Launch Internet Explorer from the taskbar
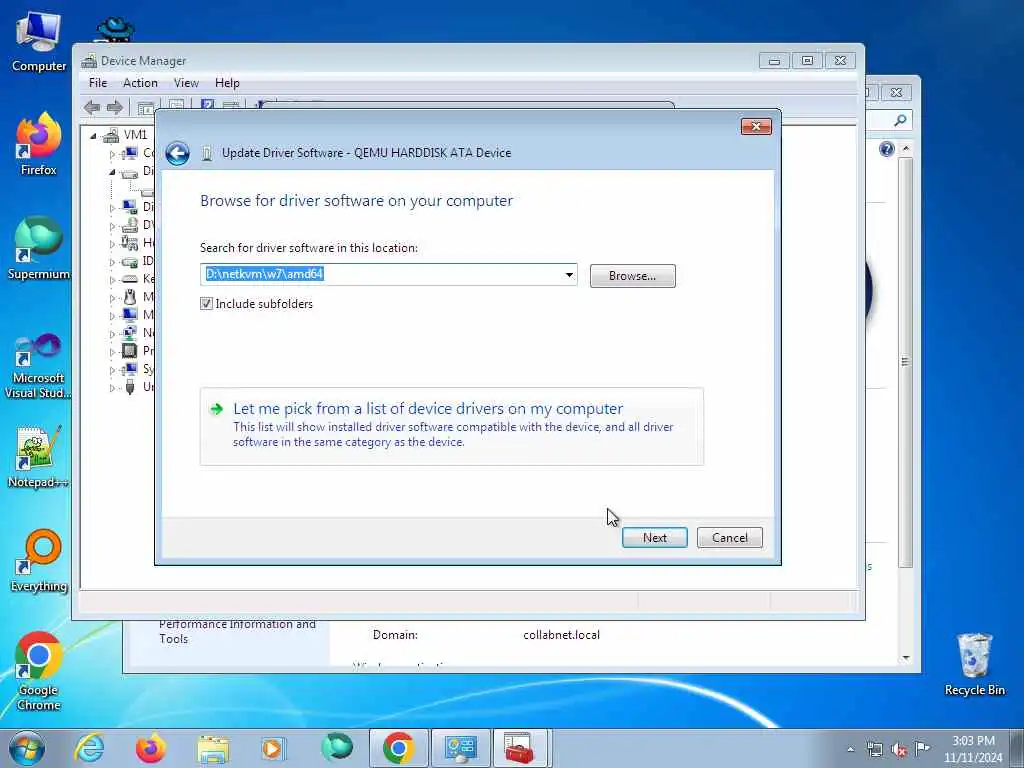The width and height of the screenshot is (1024, 768). coord(89,748)
